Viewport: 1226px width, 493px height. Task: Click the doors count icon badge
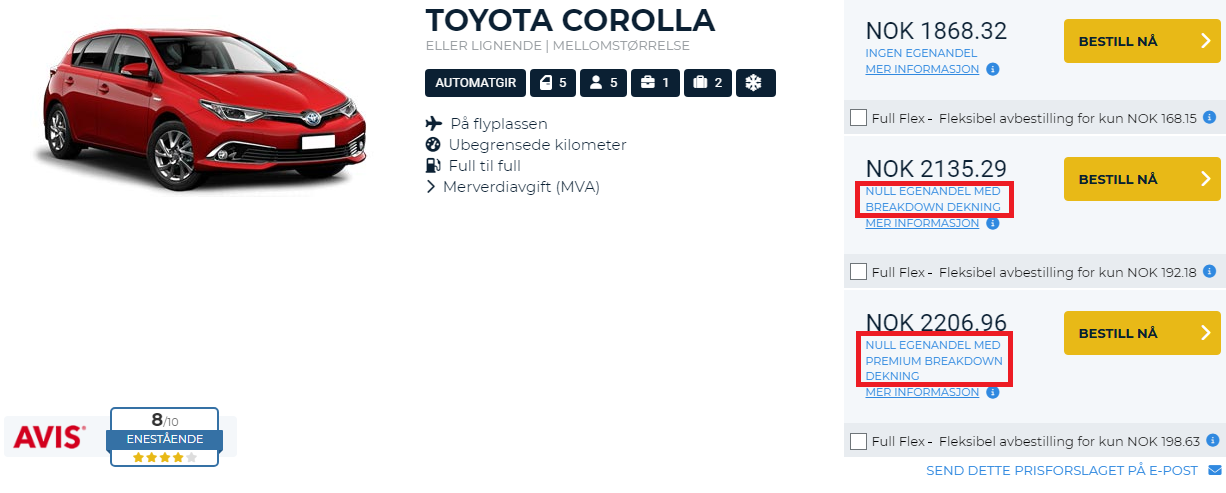click(553, 83)
